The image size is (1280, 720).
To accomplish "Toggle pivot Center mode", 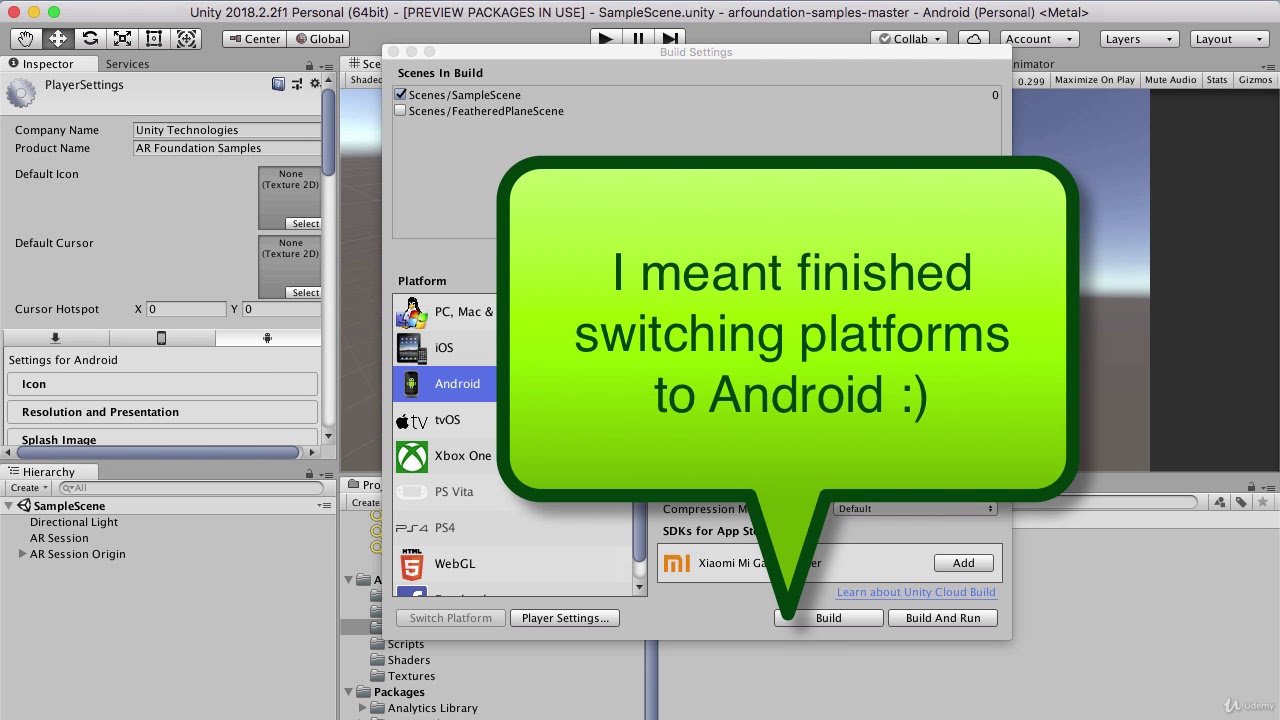I will tap(254, 39).
